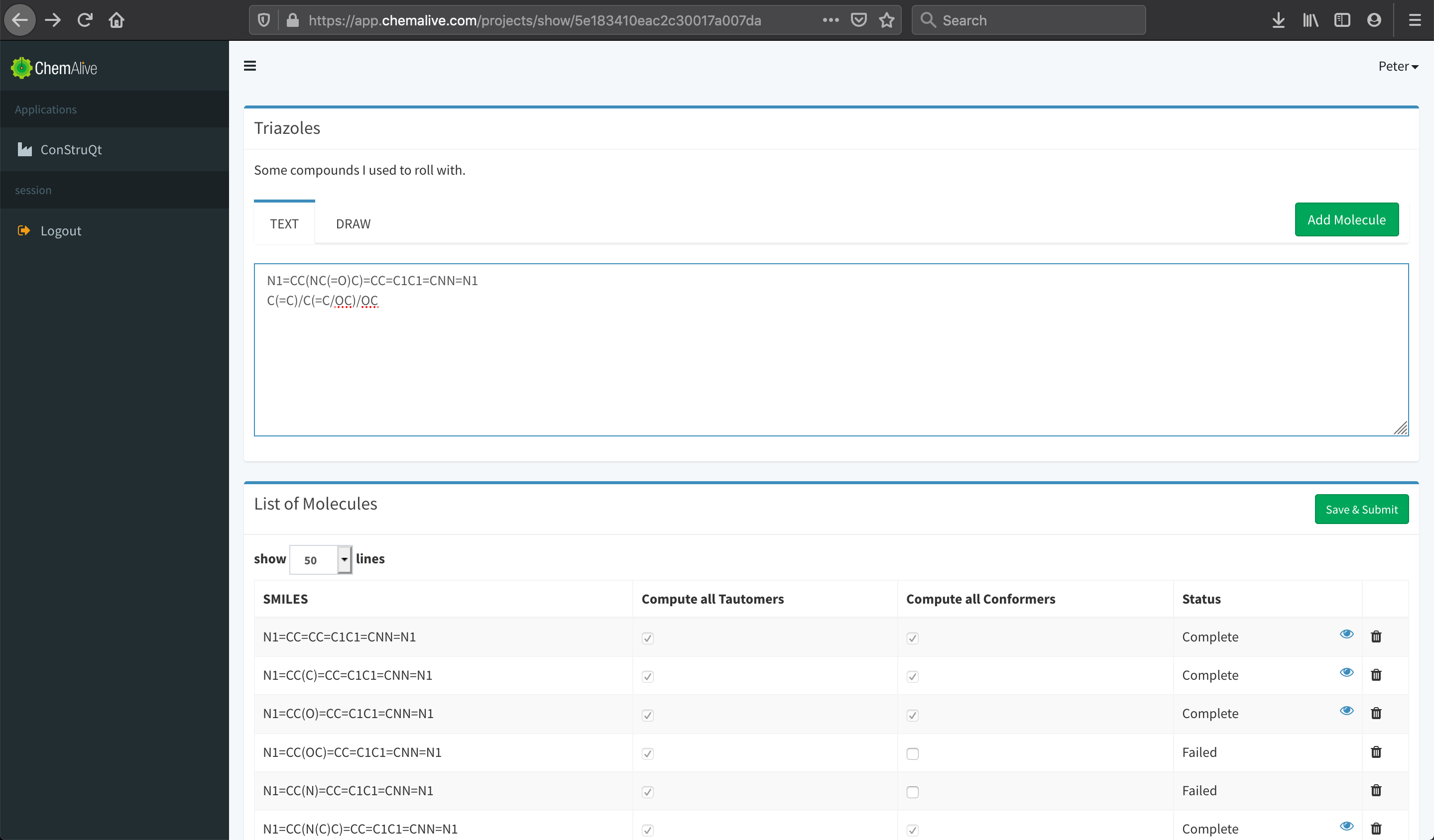This screenshot has width=1434, height=840.
Task: Delete the N1=CC(N)=CC=C1C1=CNN=N1 molecule row
Action: click(1376, 790)
